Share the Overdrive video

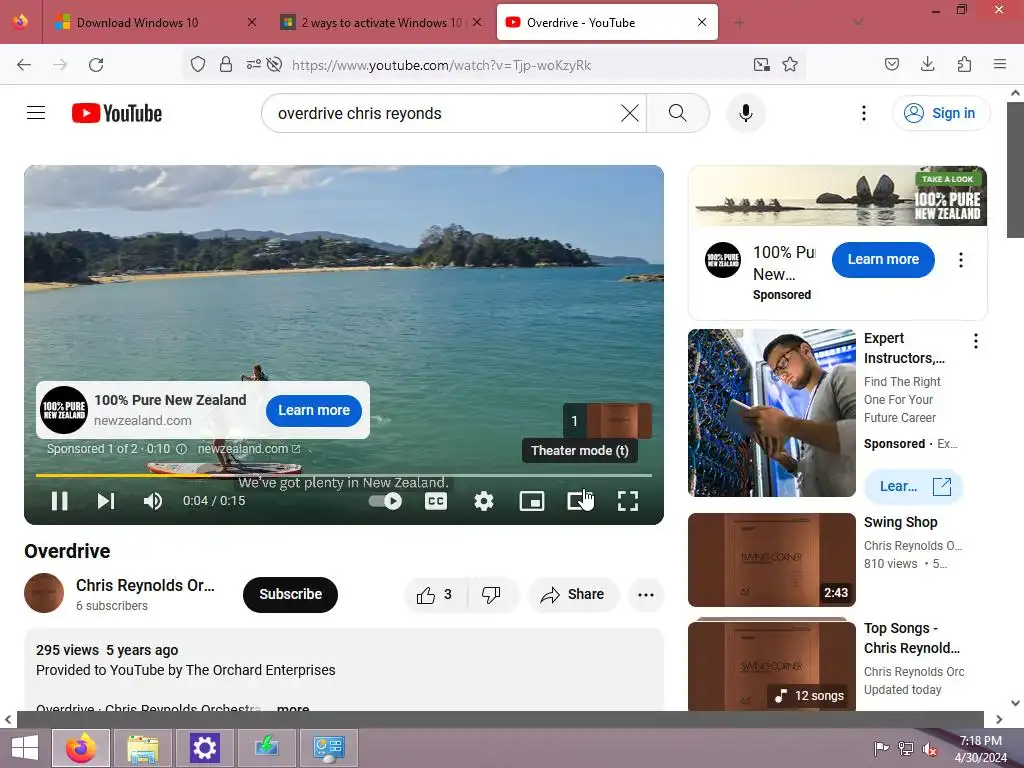coord(573,594)
